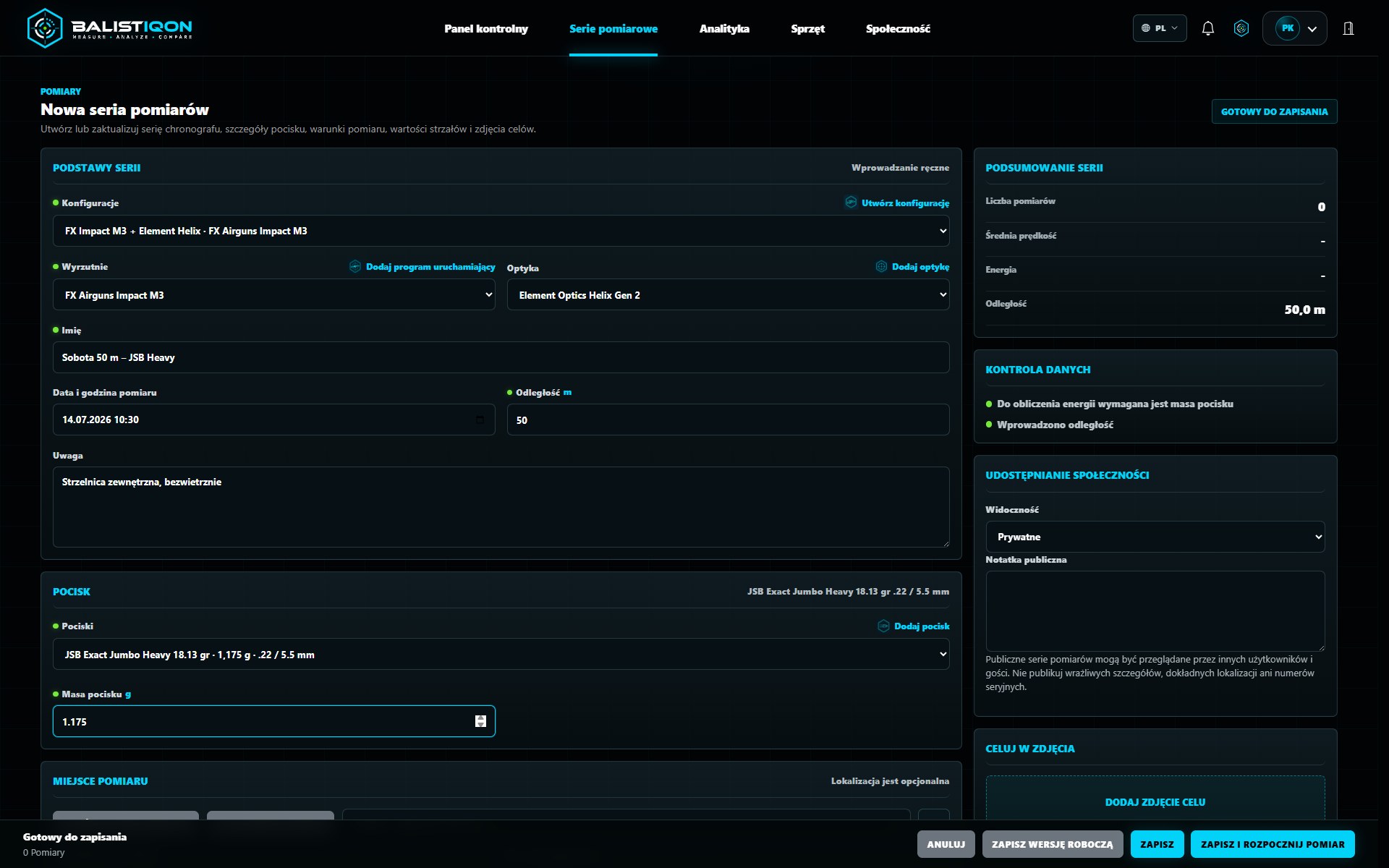Screen dimensions: 1389x868
Task: Go to the Sprzęt tab
Action: click(807, 28)
